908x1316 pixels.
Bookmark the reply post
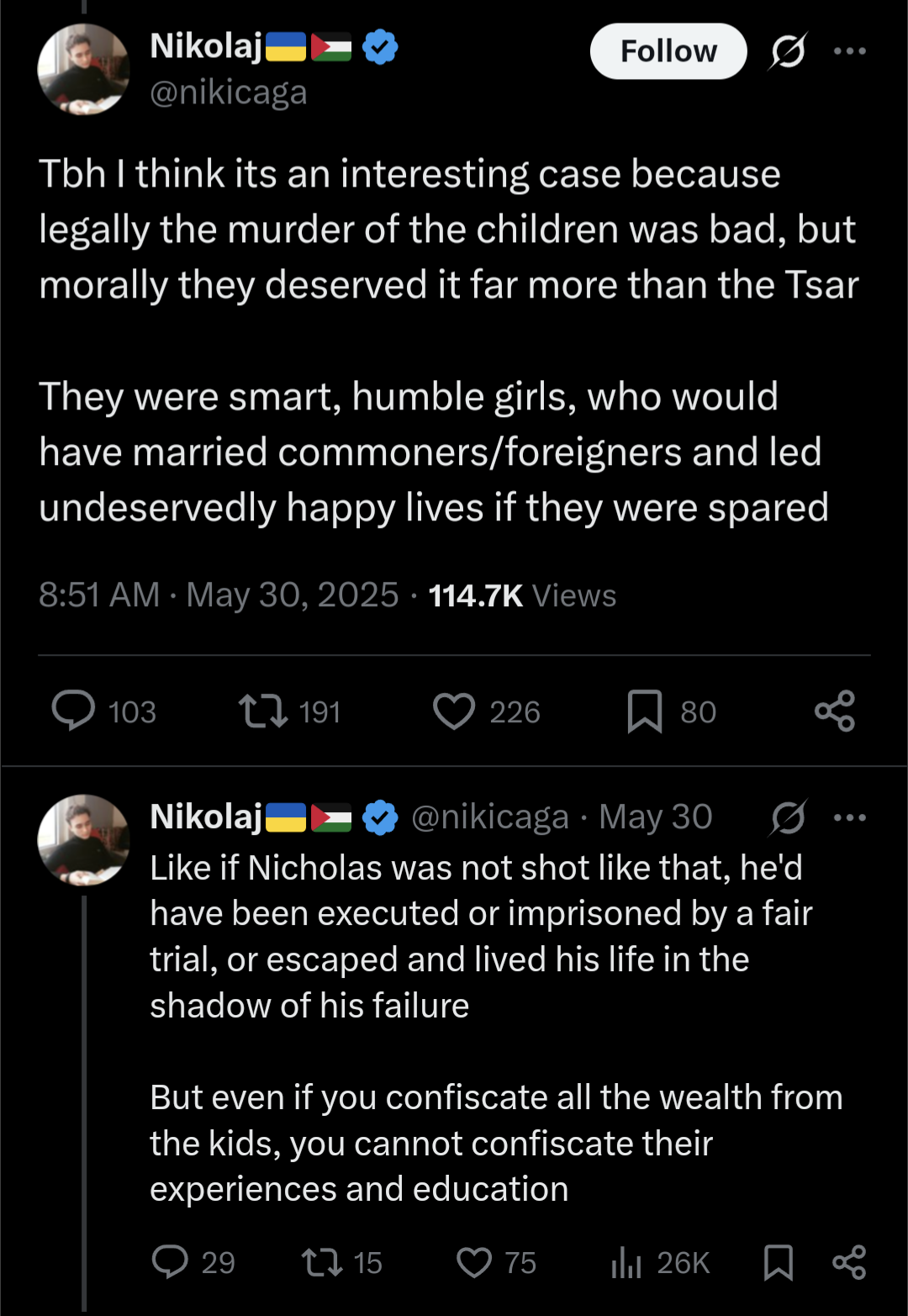coord(779,1262)
